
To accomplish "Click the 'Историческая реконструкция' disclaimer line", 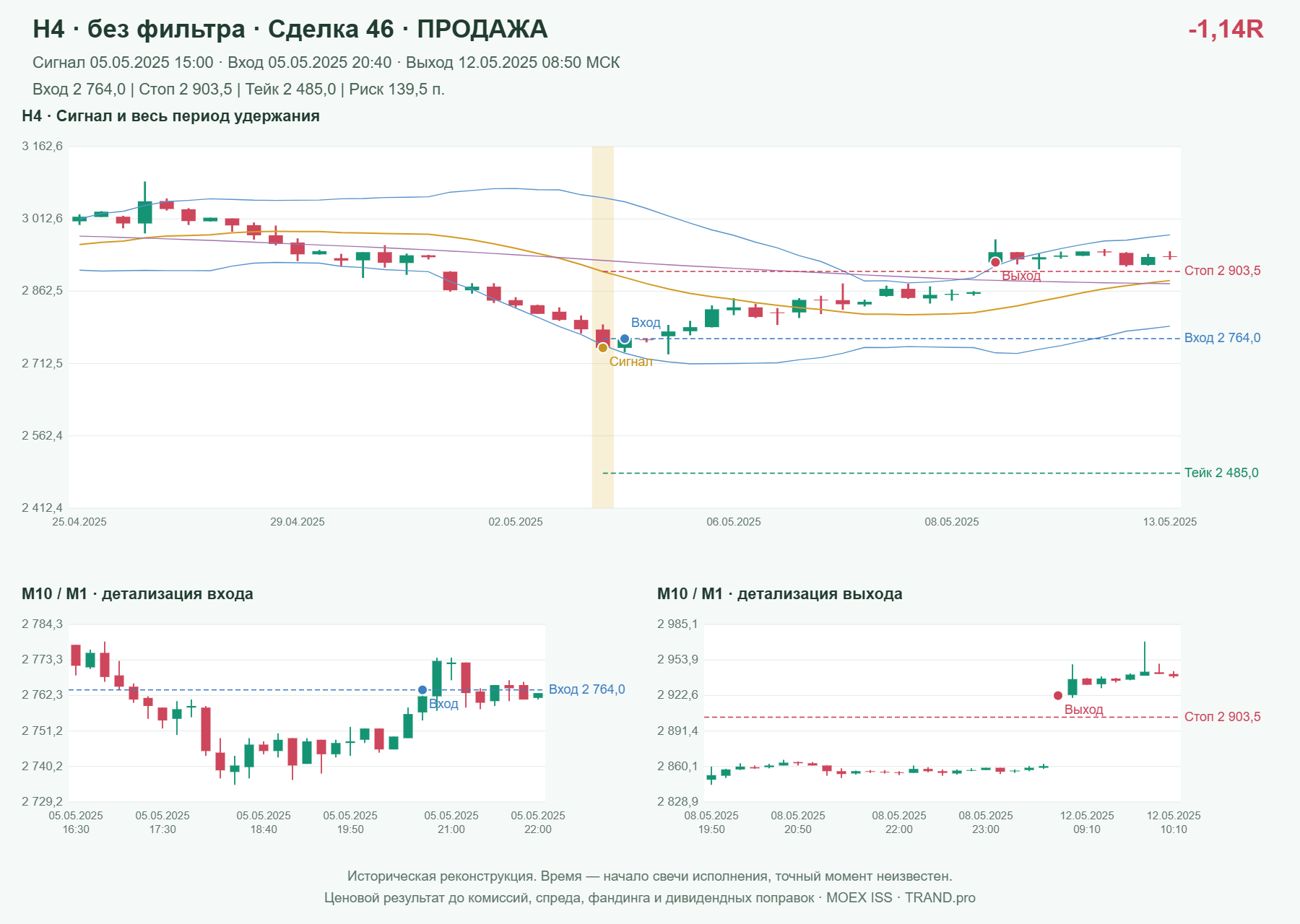I will (650, 876).
